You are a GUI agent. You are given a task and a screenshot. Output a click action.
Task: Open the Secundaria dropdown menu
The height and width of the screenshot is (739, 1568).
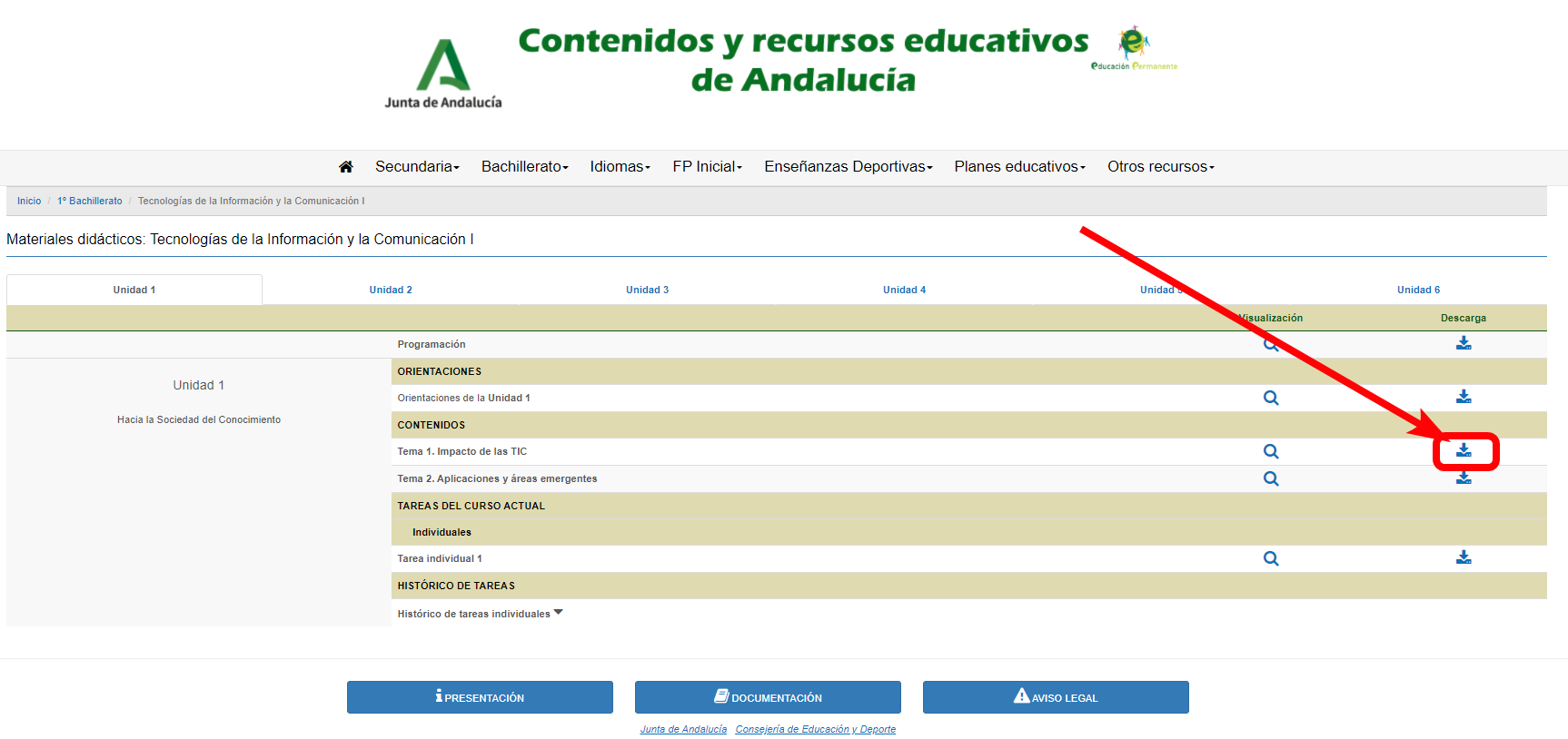coord(418,167)
